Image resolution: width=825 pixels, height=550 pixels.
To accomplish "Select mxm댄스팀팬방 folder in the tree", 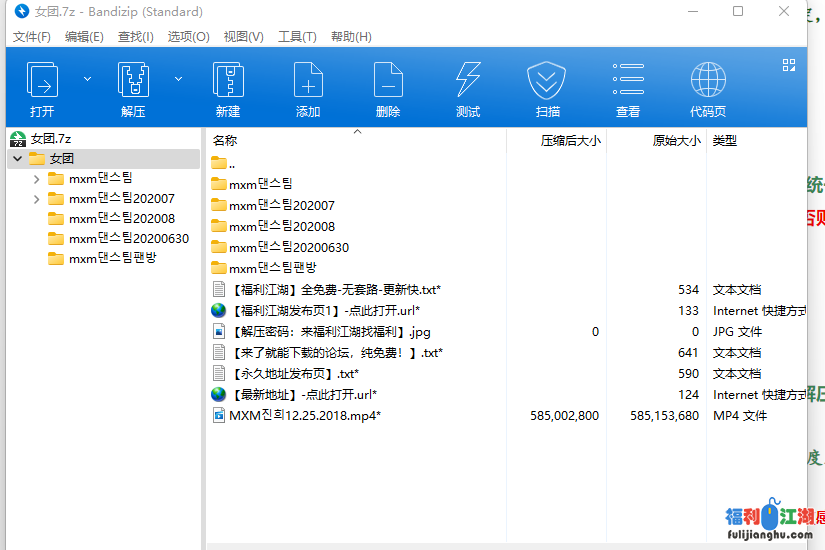I will 112,258.
